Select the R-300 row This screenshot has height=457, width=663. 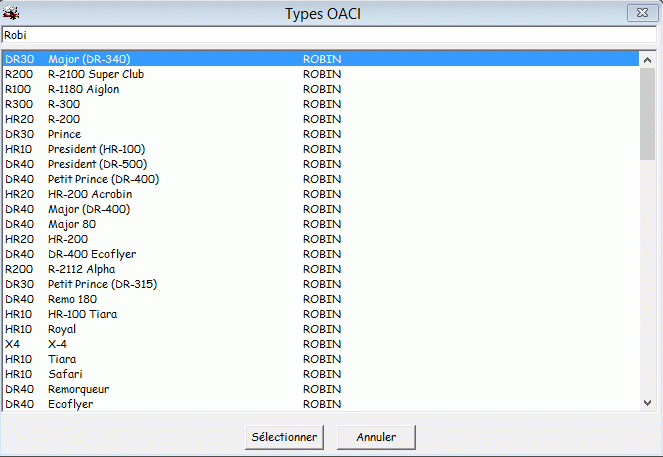pyautogui.click(x=321, y=104)
